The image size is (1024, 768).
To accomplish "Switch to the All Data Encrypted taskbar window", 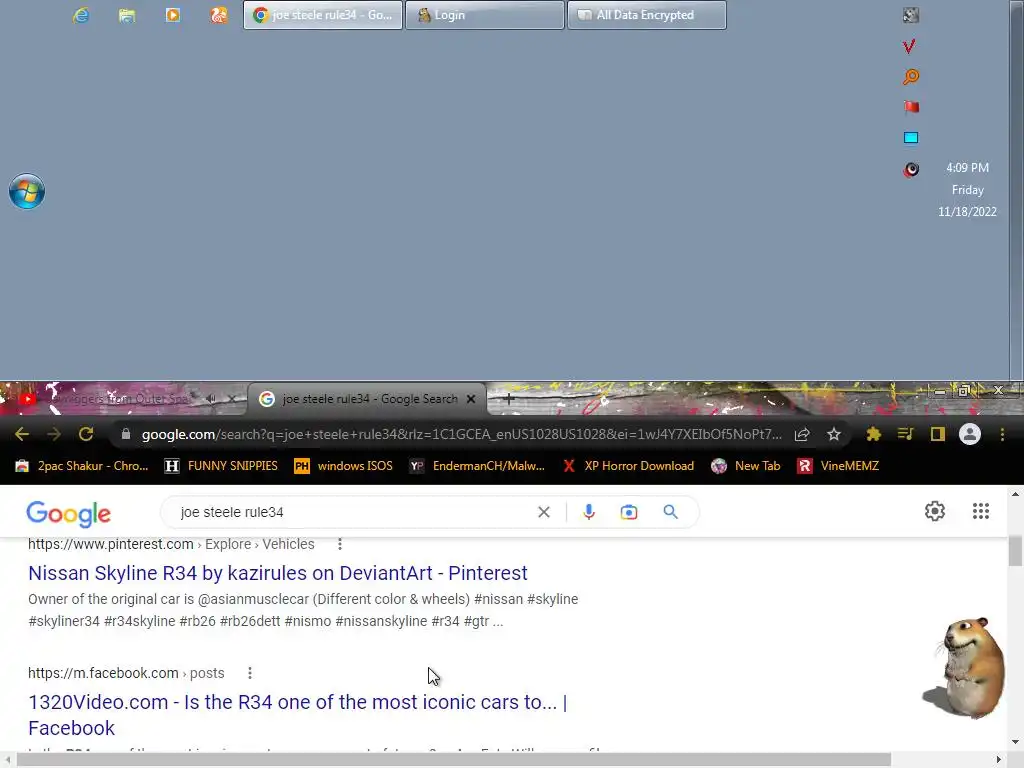I will pyautogui.click(x=647, y=15).
